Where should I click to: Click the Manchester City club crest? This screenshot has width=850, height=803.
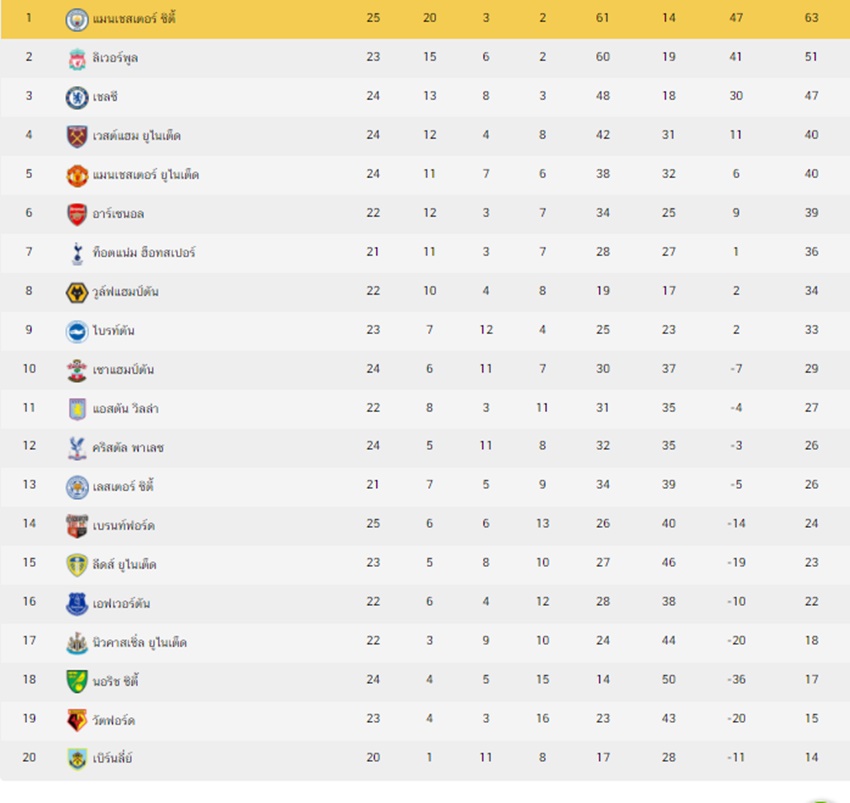(x=77, y=20)
